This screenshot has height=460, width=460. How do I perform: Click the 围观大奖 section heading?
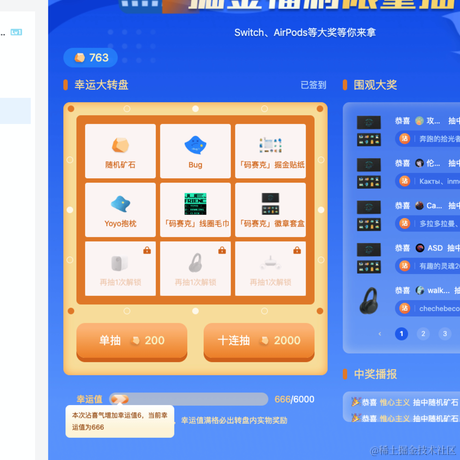(375, 85)
